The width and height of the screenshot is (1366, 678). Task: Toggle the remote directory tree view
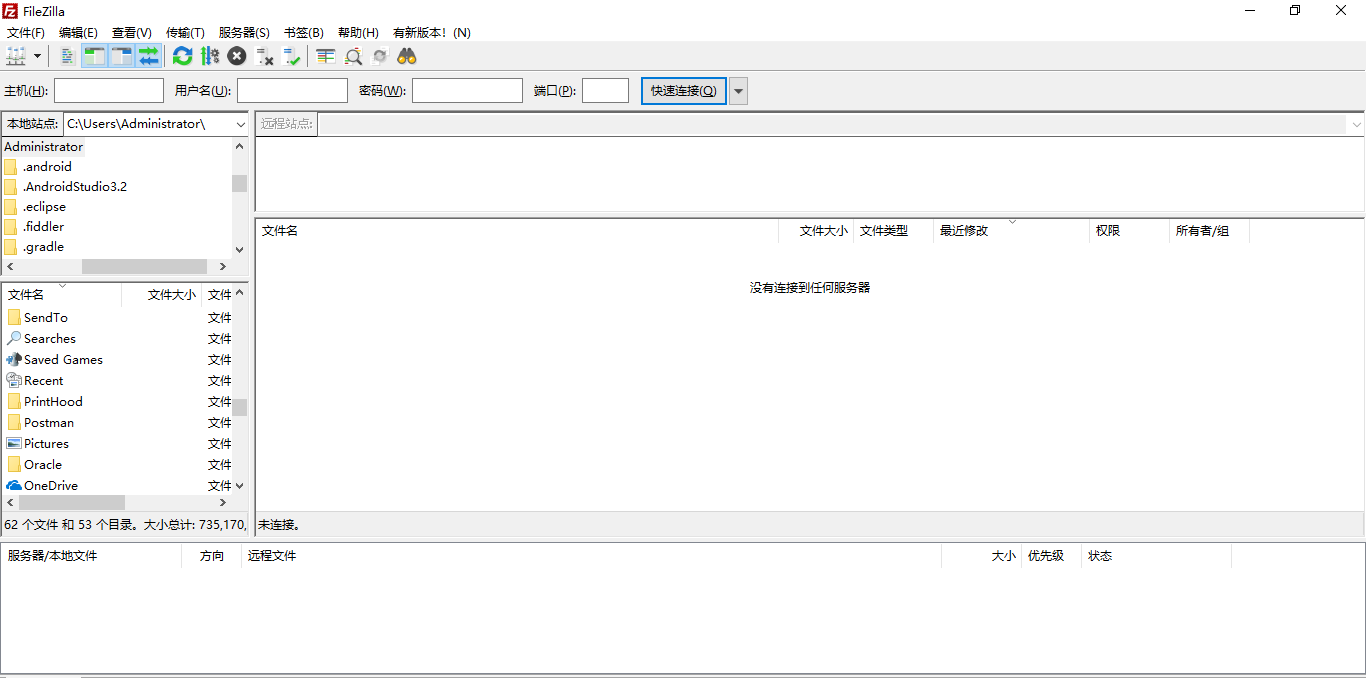119,56
